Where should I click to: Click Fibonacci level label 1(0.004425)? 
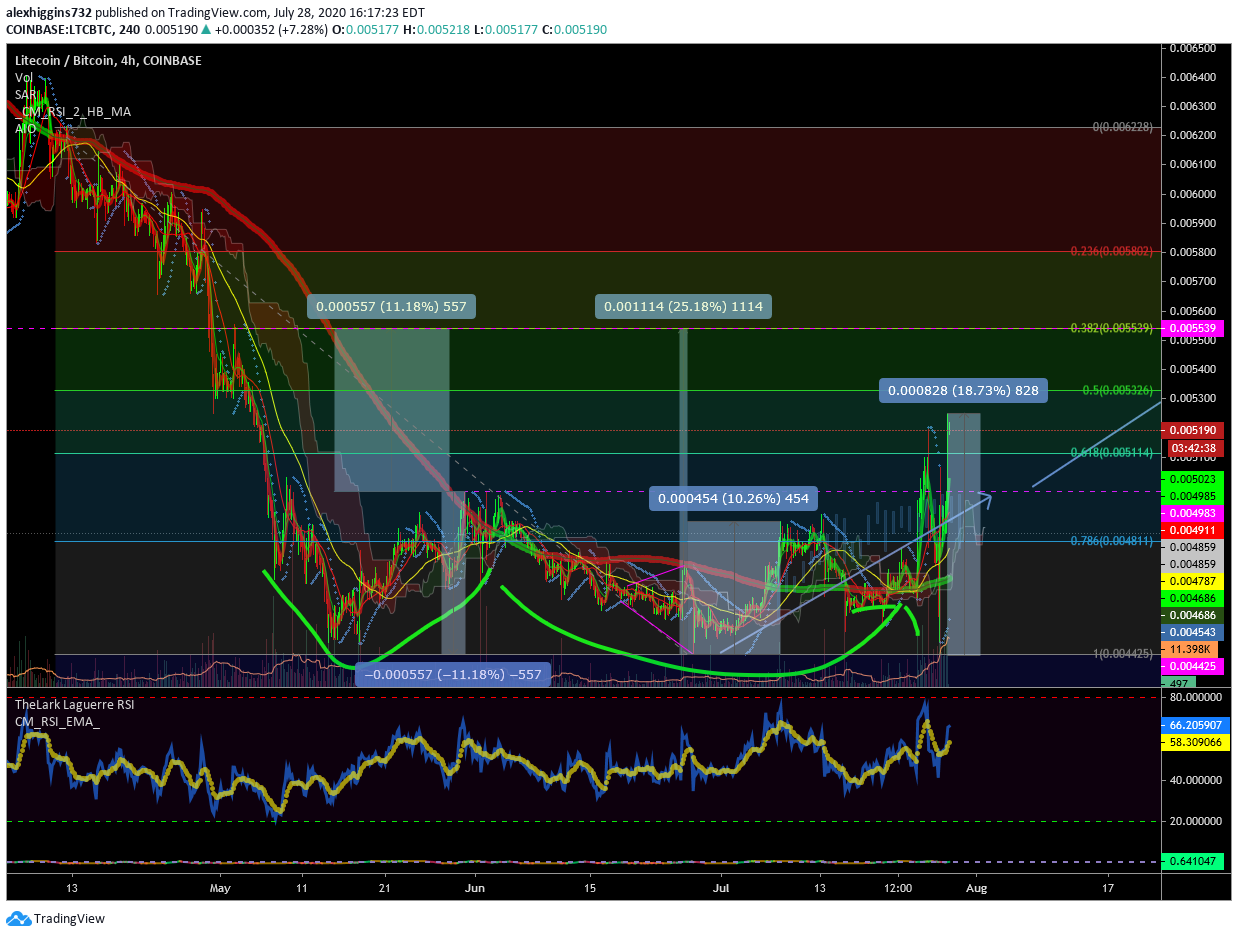pyautogui.click(x=1123, y=654)
